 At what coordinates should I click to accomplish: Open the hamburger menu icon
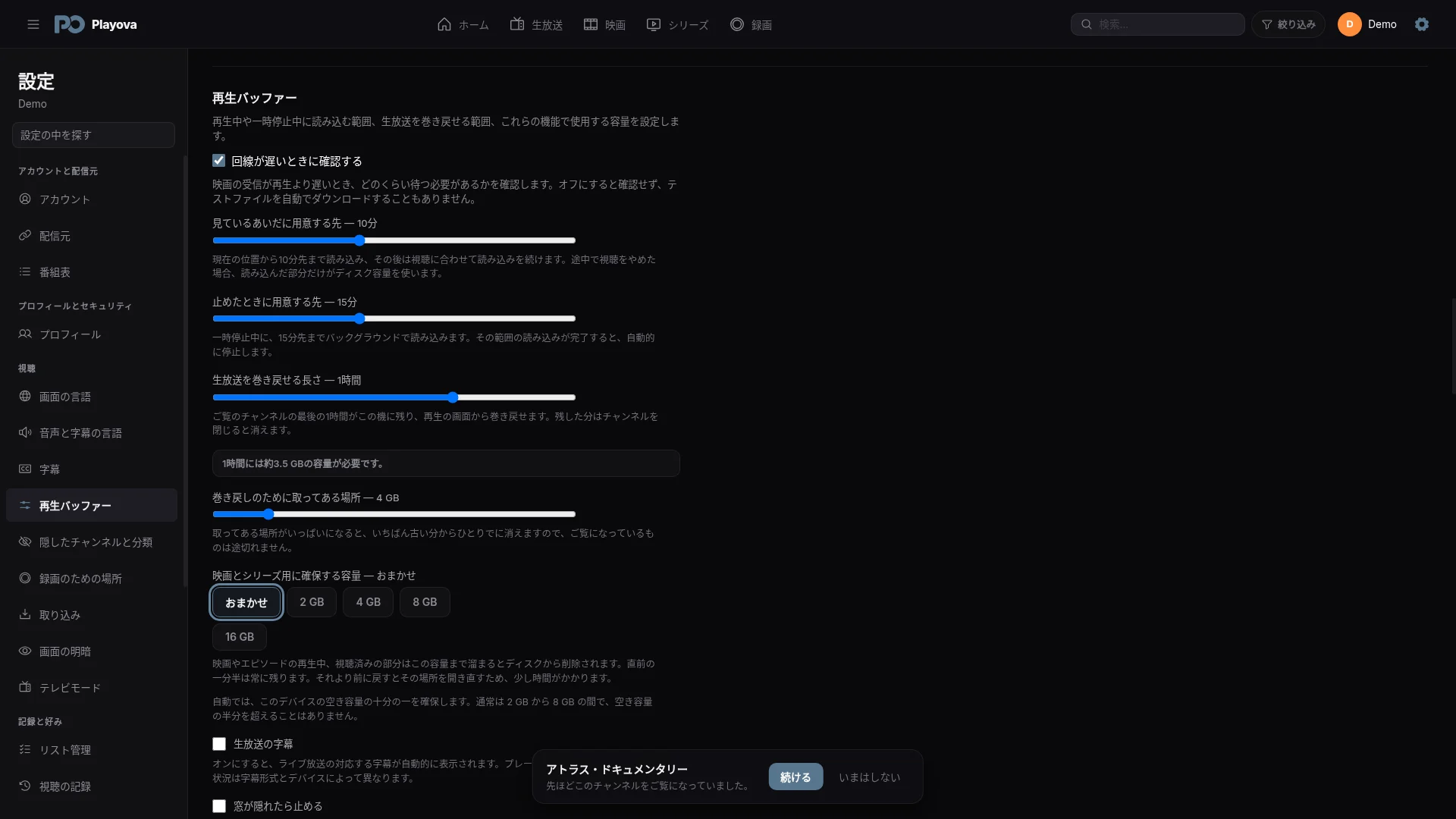point(33,24)
